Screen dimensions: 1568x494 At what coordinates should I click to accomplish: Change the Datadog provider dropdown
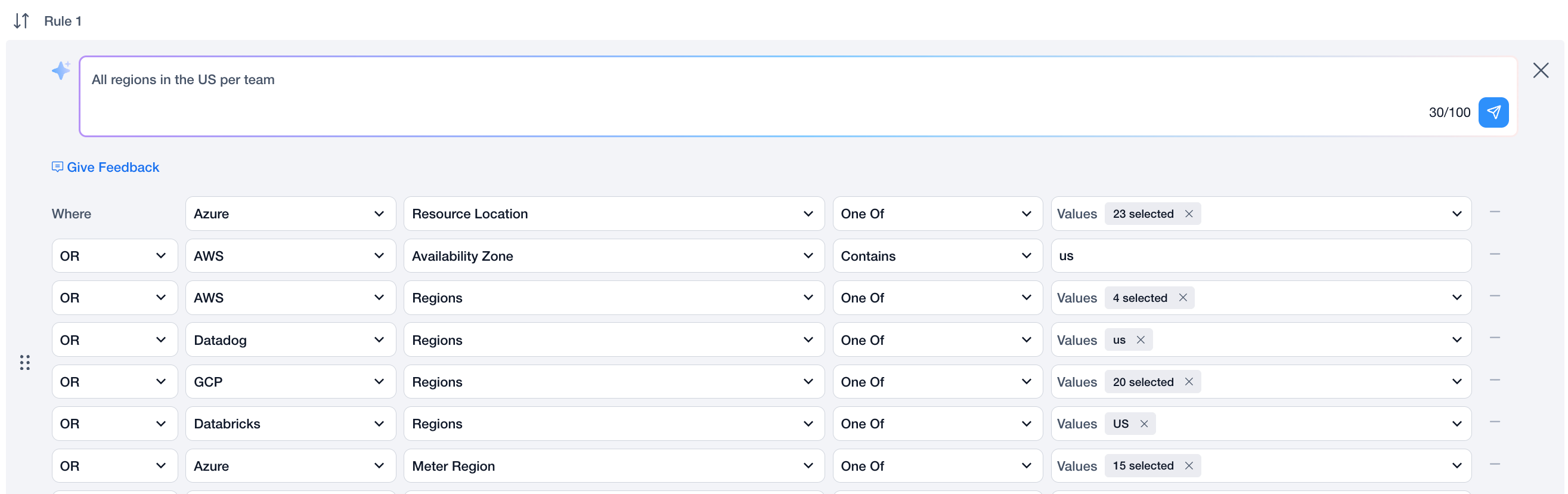[x=290, y=340]
